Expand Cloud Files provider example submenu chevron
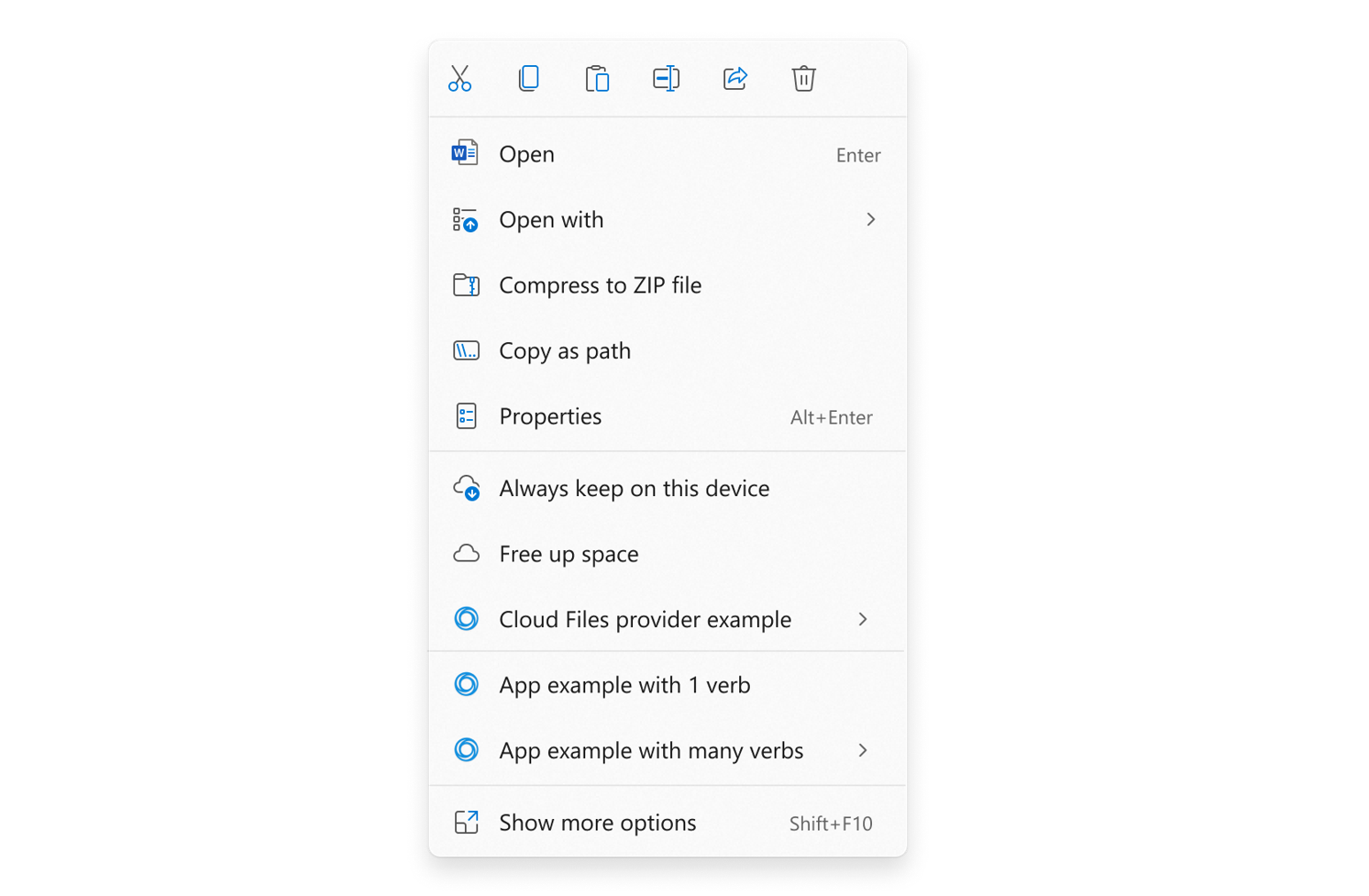The width and height of the screenshot is (1369, 896). tap(863, 619)
